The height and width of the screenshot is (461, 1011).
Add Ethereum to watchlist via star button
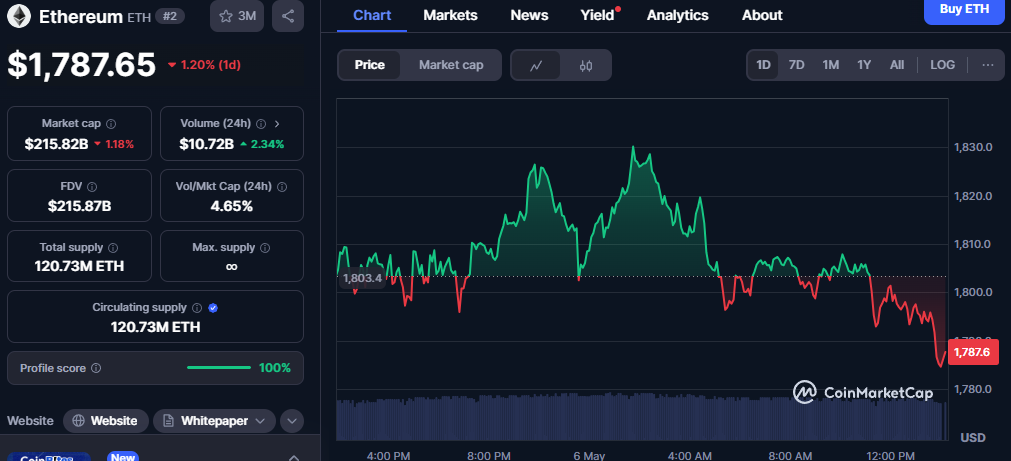tap(237, 16)
